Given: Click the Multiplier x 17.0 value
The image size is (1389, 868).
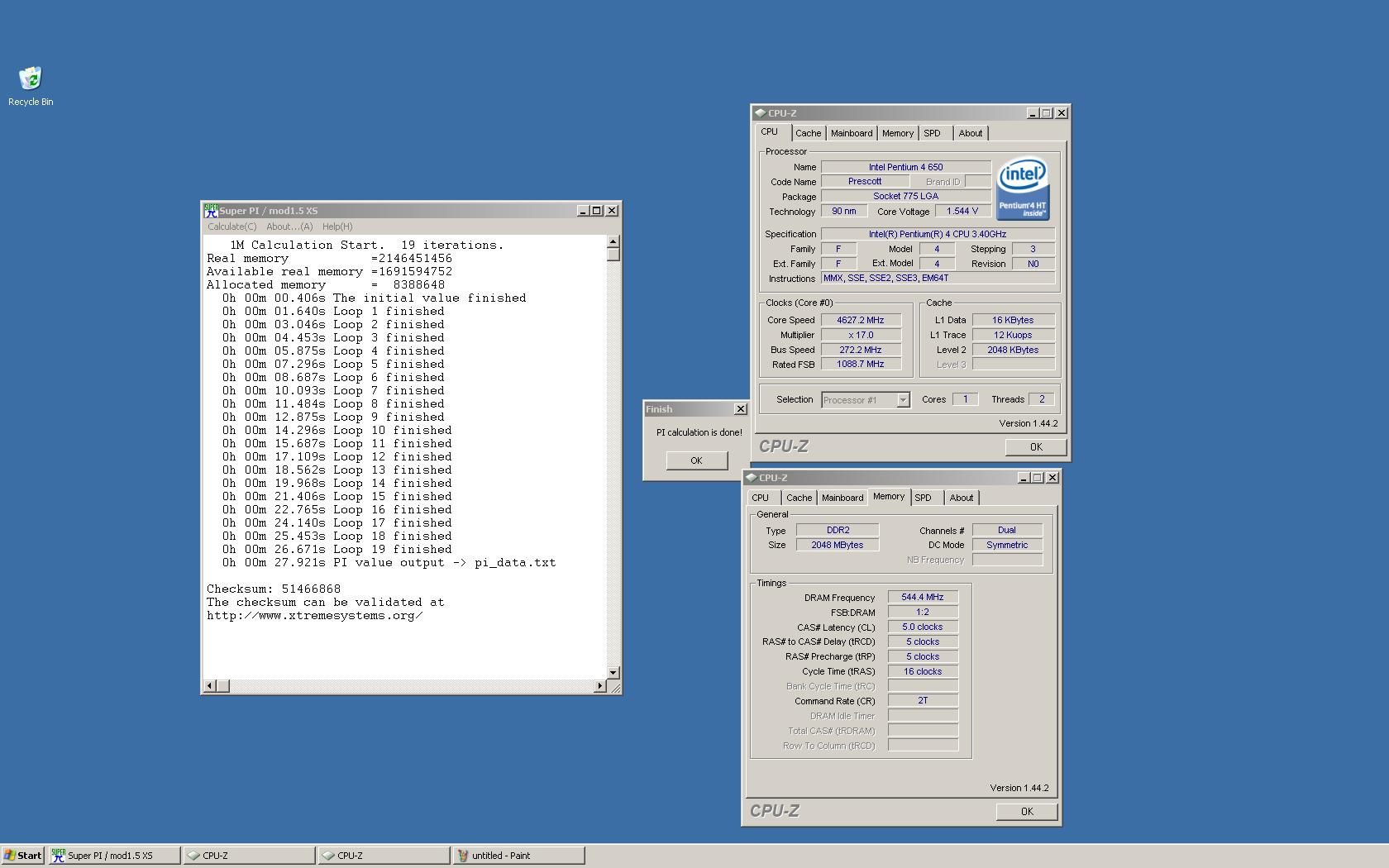Looking at the screenshot, I should click(861, 335).
